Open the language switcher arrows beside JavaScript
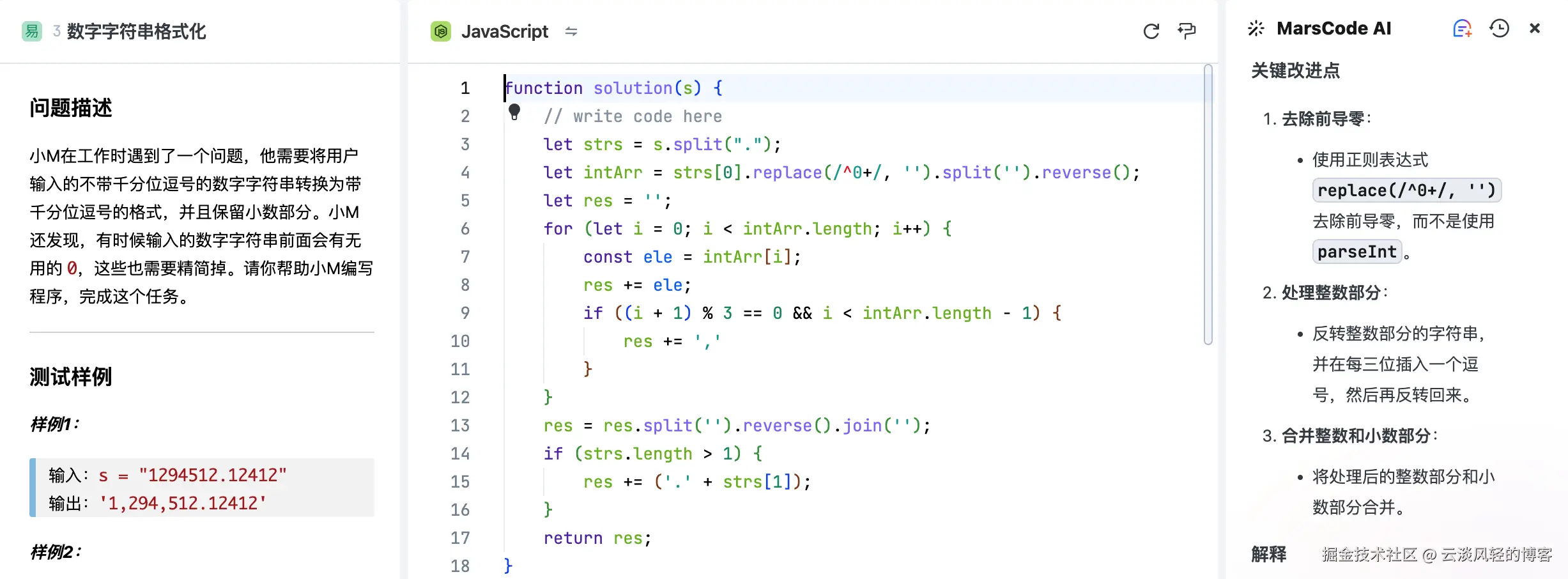This screenshot has width=1568, height=579. tap(571, 31)
